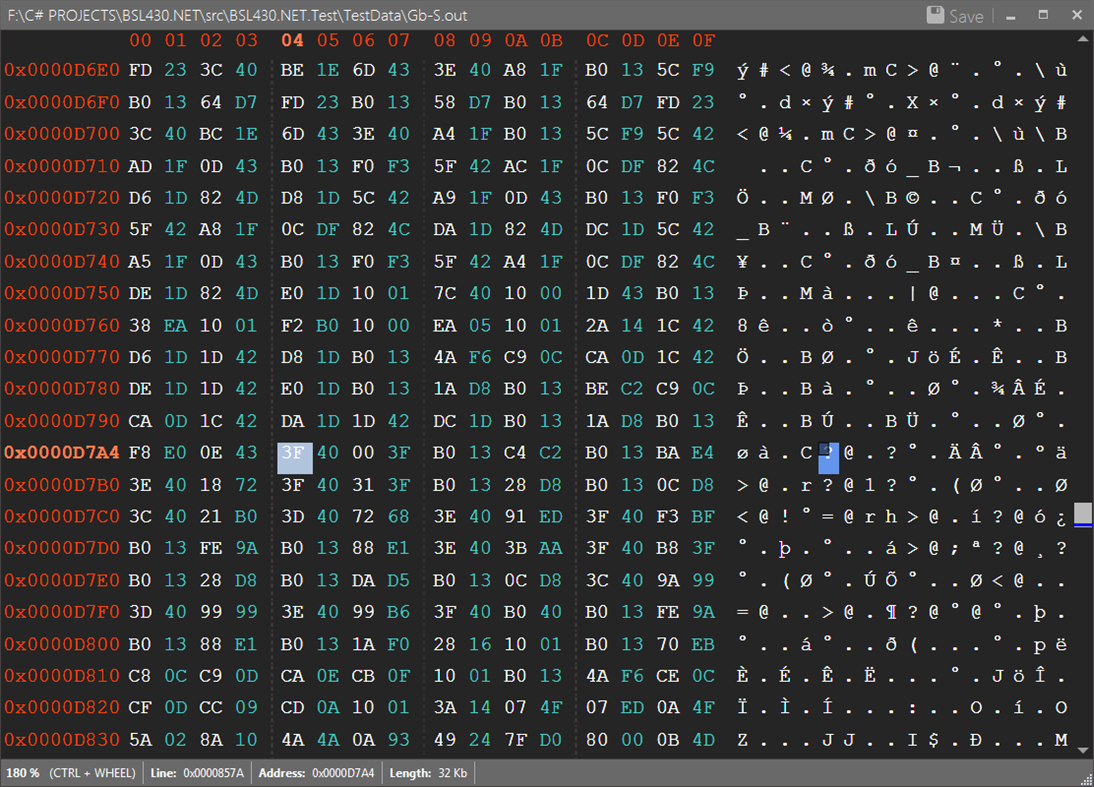Select byte B0 in row 0x0000D760 column 05
Viewport: 1094px width, 787px height.
[x=328, y=325]
